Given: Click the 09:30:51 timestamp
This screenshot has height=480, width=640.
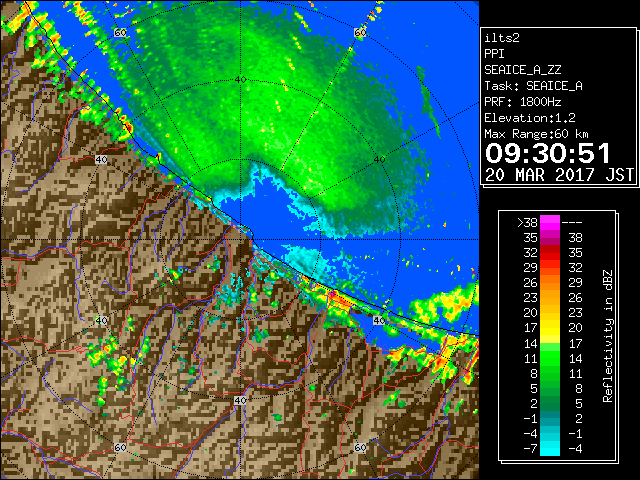Looking at the screenshot, I should pos(547,153).
